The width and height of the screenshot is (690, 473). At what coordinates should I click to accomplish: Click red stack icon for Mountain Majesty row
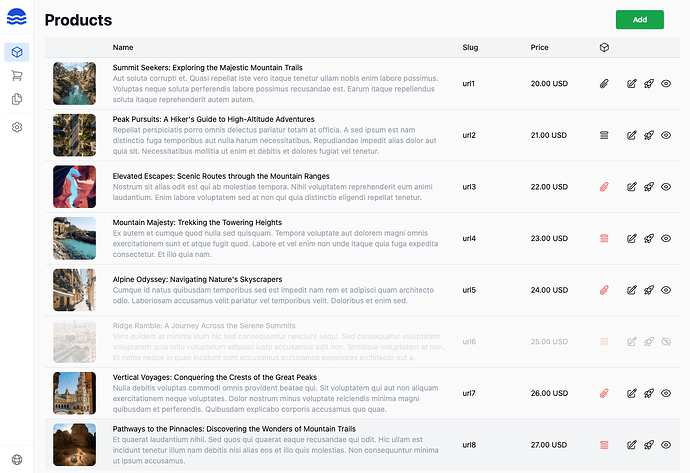tap(604, 238)
